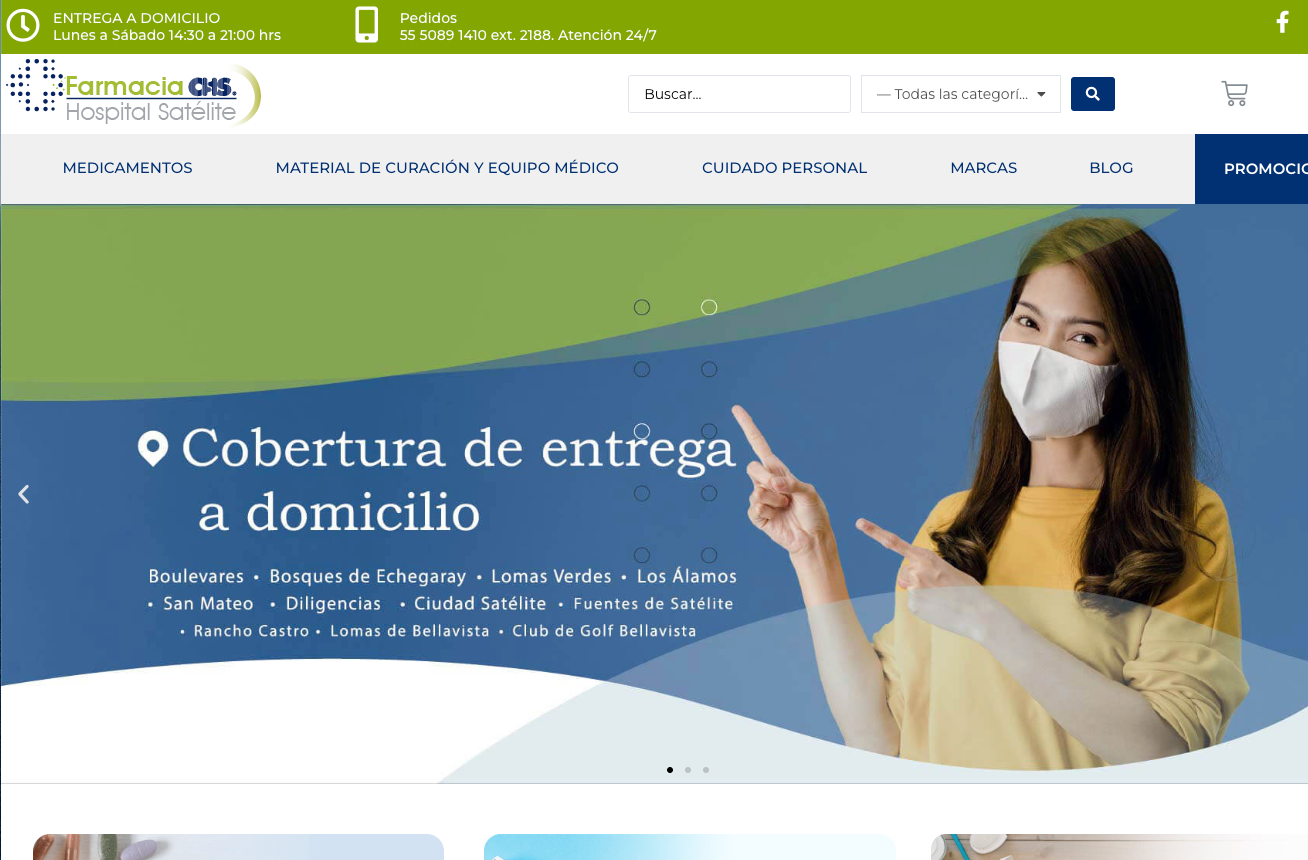Go to previous slide with left arrow

click(24, 494)
